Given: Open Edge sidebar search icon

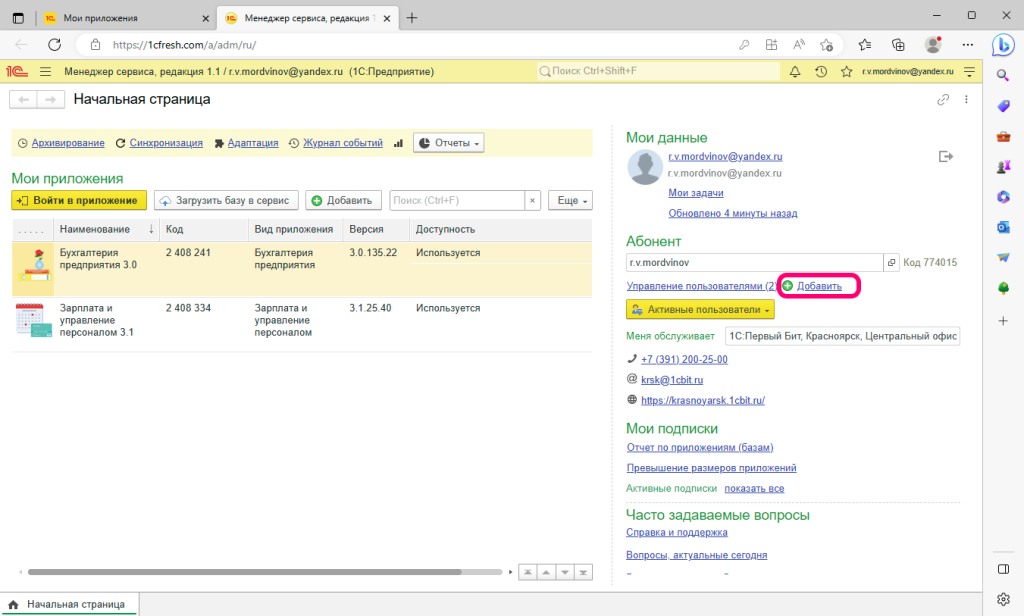Looking at the screenshot, I should pos(1003,75).
